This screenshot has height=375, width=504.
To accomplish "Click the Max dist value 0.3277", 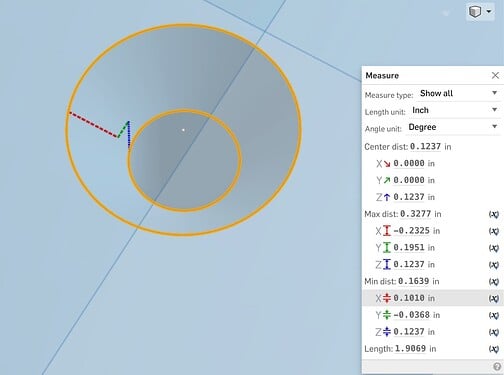I will [415, 214].
